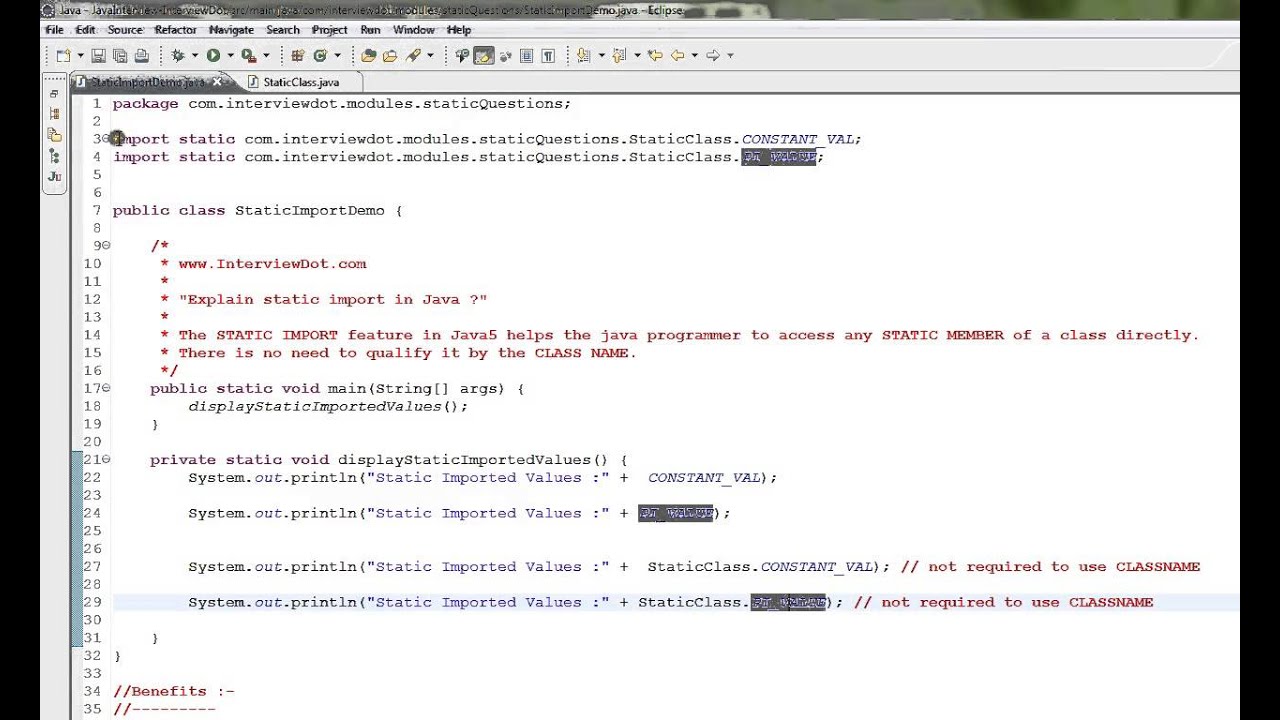Open the Help menu
The height and width of the screenshot is (720, 1280).
point(459,30)
